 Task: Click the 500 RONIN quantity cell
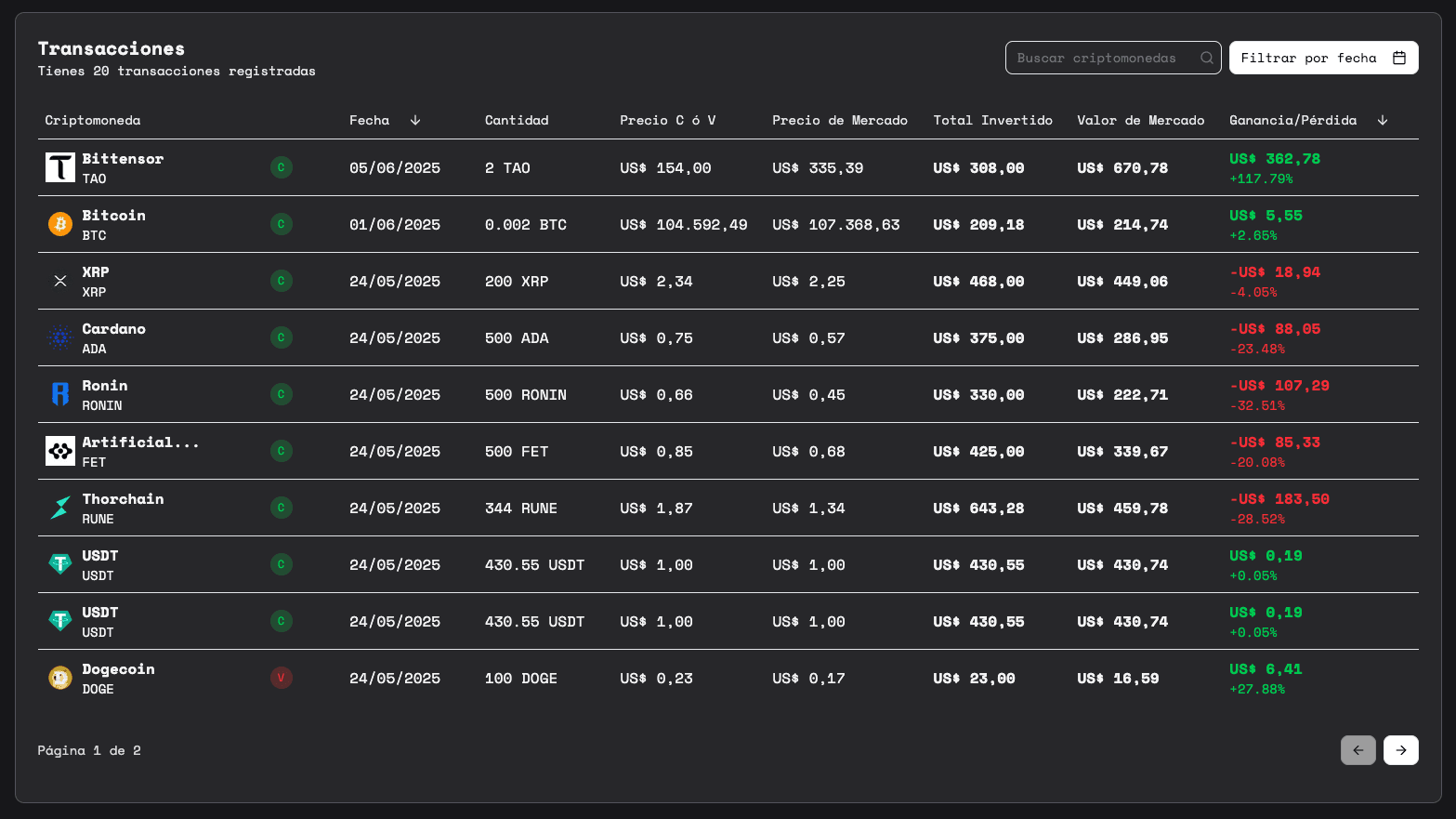(526, 395)
